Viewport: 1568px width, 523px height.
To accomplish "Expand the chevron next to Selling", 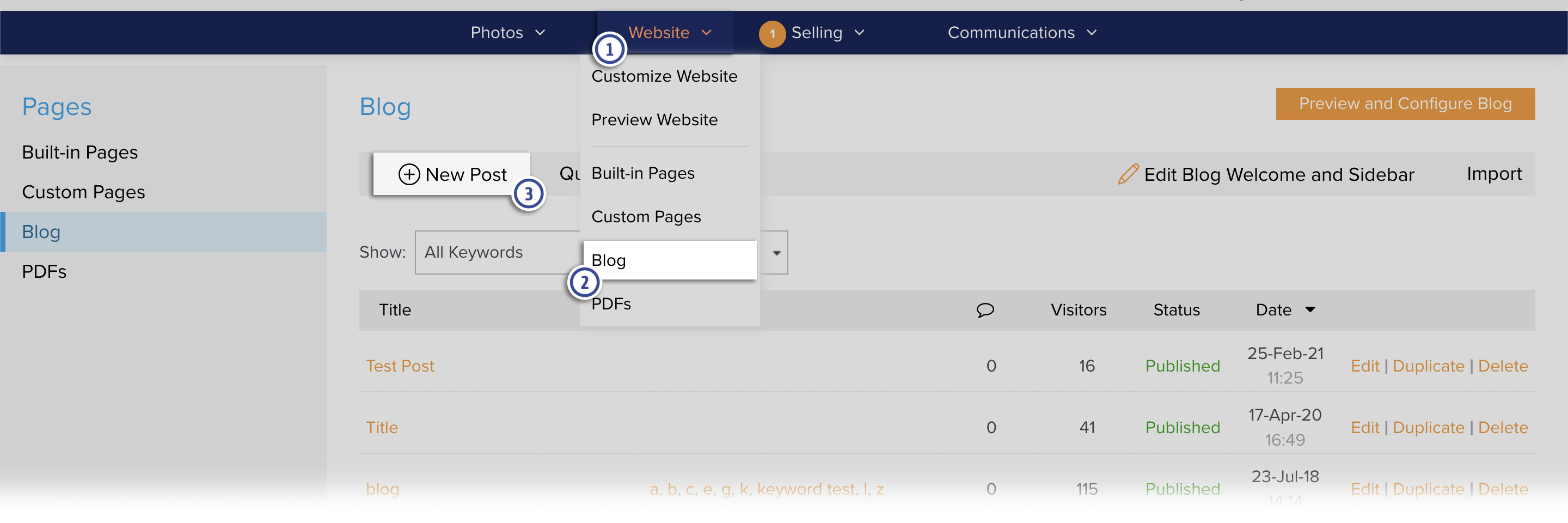I will (859, 32).
